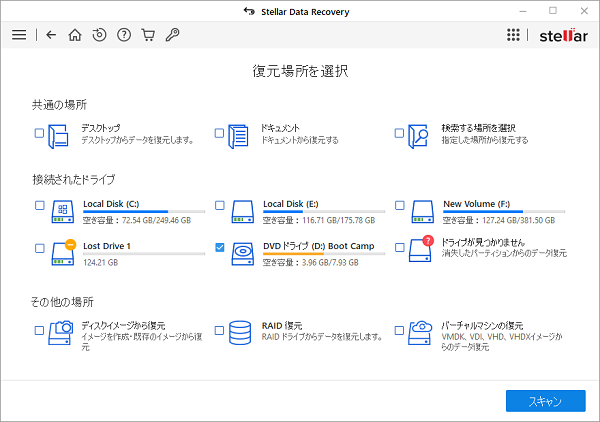Viewport: 600px width, 422px height.
Task: Click the New Volume (F:) drive icon
Action: pos(422,212)
